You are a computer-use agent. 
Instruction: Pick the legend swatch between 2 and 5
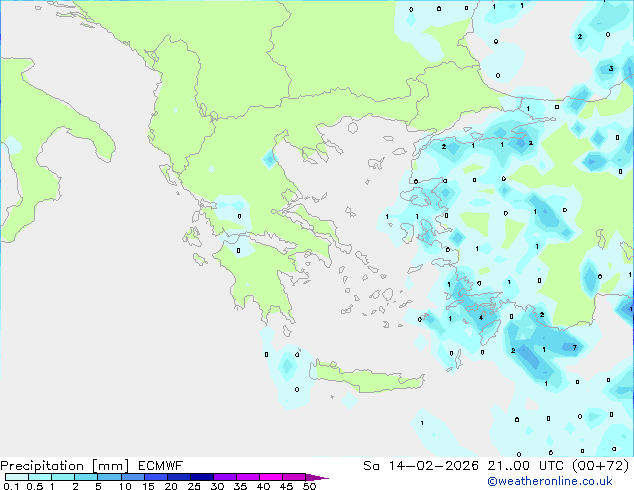[86, 477]
